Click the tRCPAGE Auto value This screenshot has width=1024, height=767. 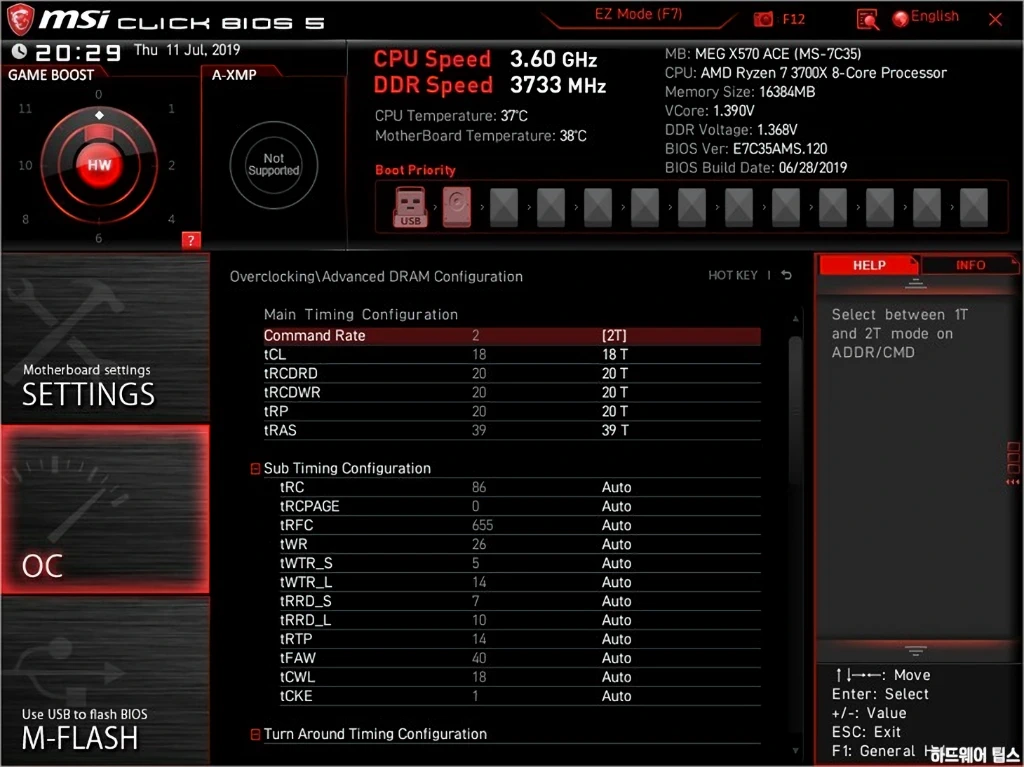coord(616,506)
